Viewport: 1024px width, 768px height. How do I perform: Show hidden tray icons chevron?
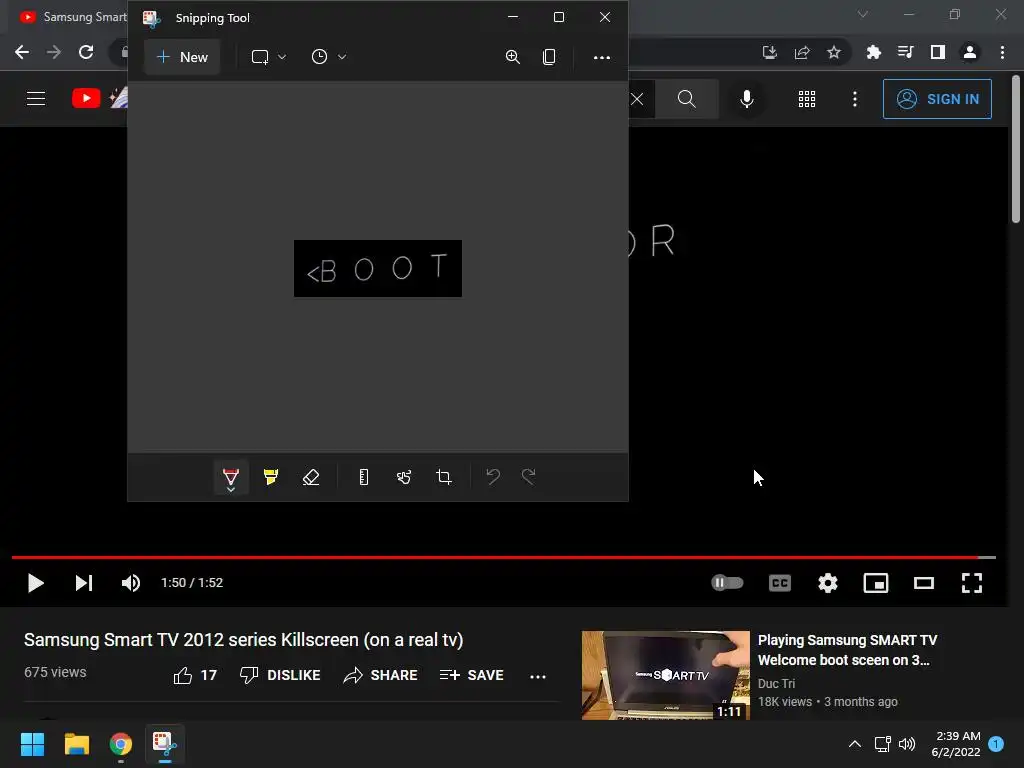pyautogui.click(x=854, y=744)
